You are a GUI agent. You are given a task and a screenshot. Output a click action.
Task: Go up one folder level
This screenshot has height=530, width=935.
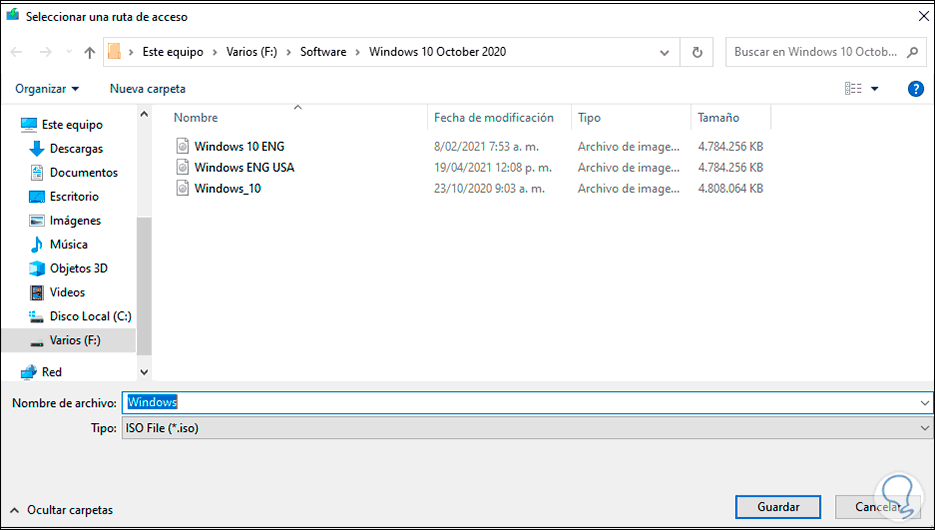point(89,52)
